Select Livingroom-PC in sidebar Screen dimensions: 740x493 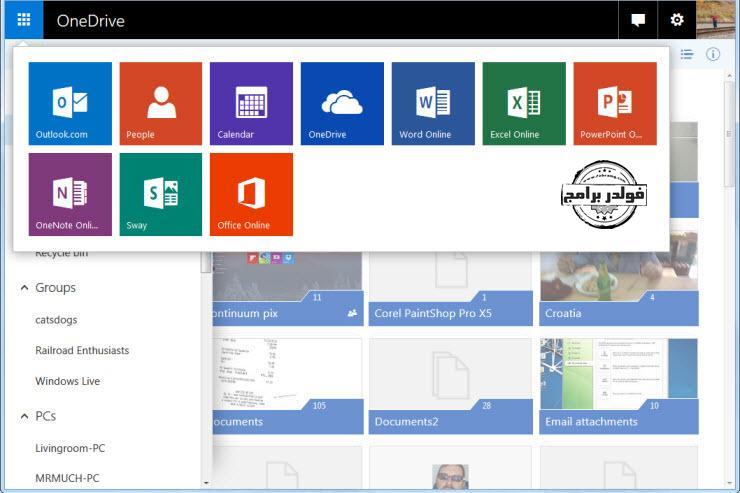coord(70,448)
